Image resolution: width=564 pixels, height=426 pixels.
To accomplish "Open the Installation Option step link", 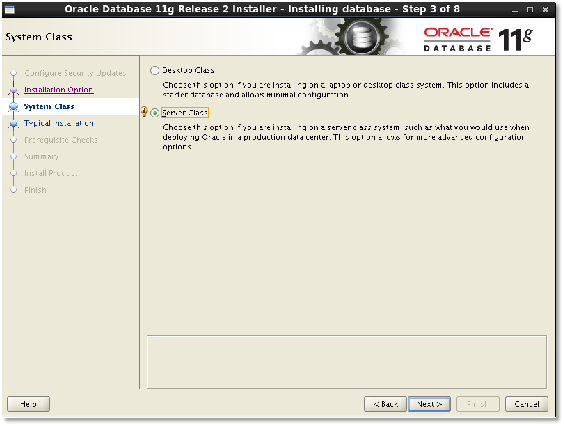I will tap(59, 90).
